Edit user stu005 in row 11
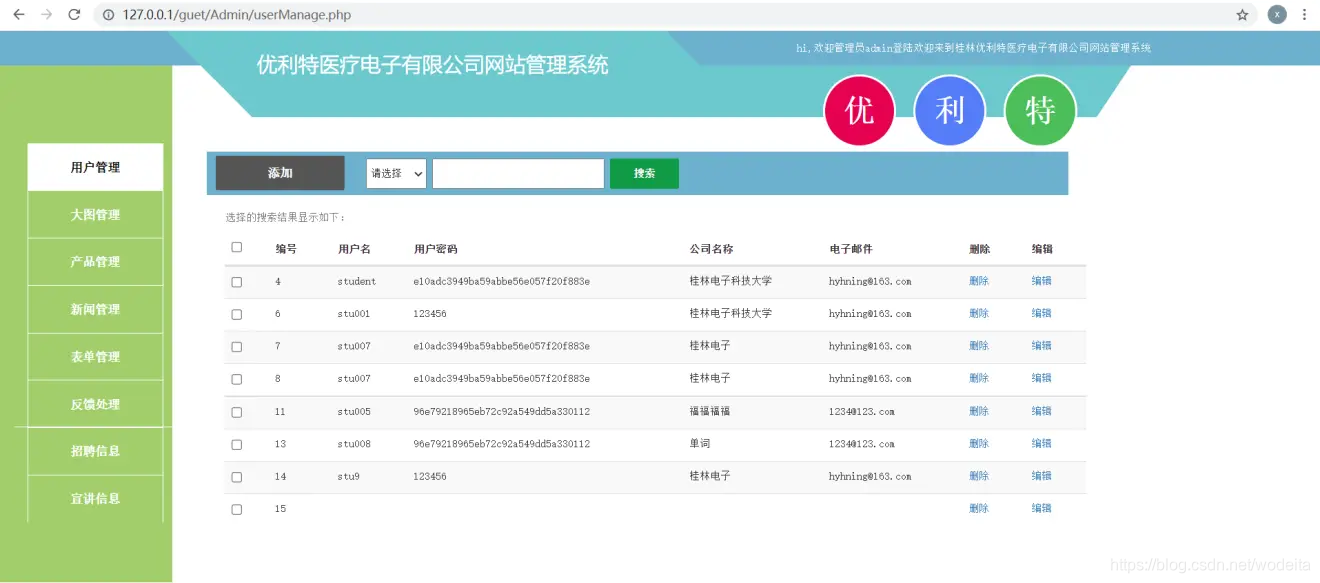This screenshot has height=583, width=1320. pos(1041,411)
